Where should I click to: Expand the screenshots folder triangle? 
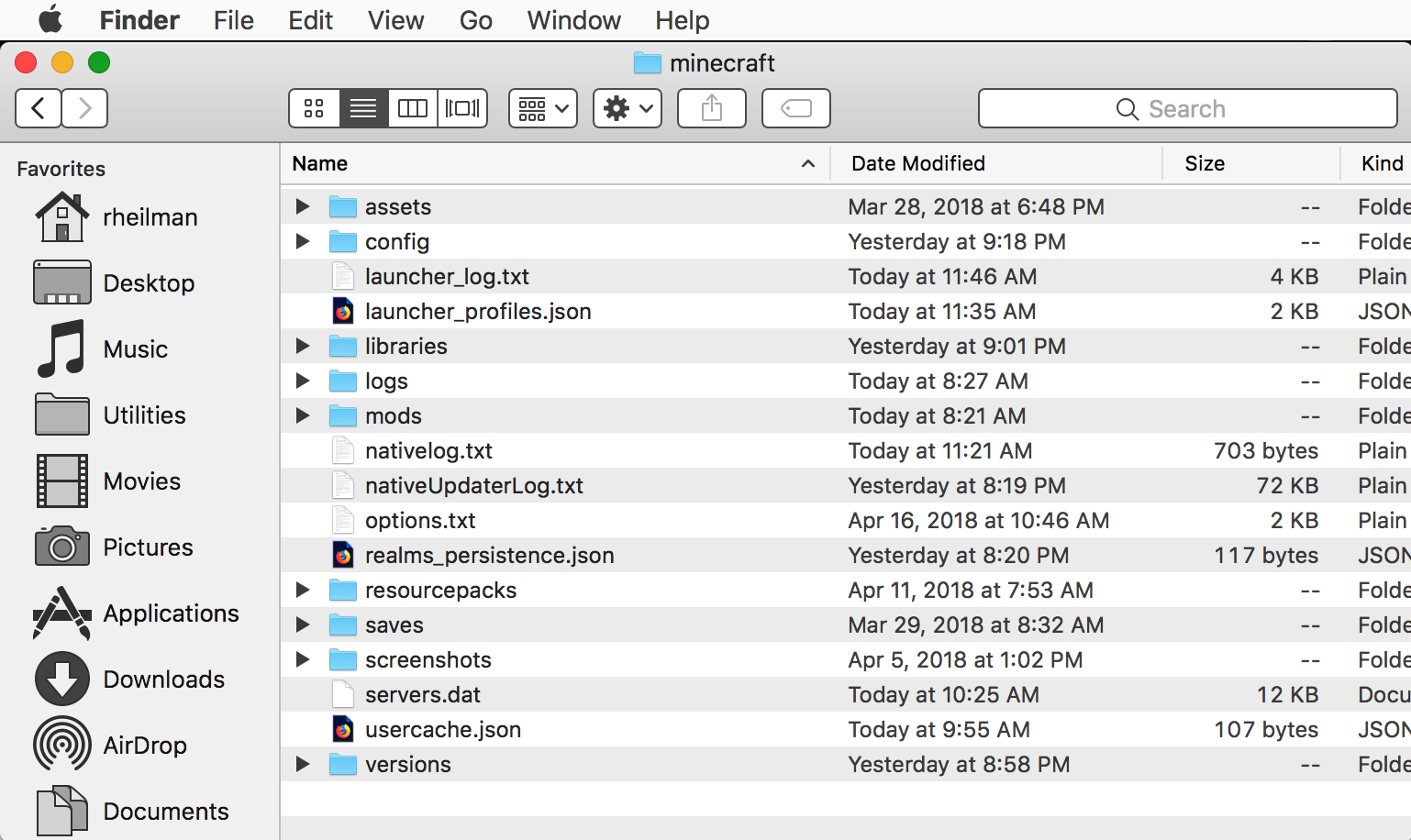pyautogui.click(x=303, y=659)
